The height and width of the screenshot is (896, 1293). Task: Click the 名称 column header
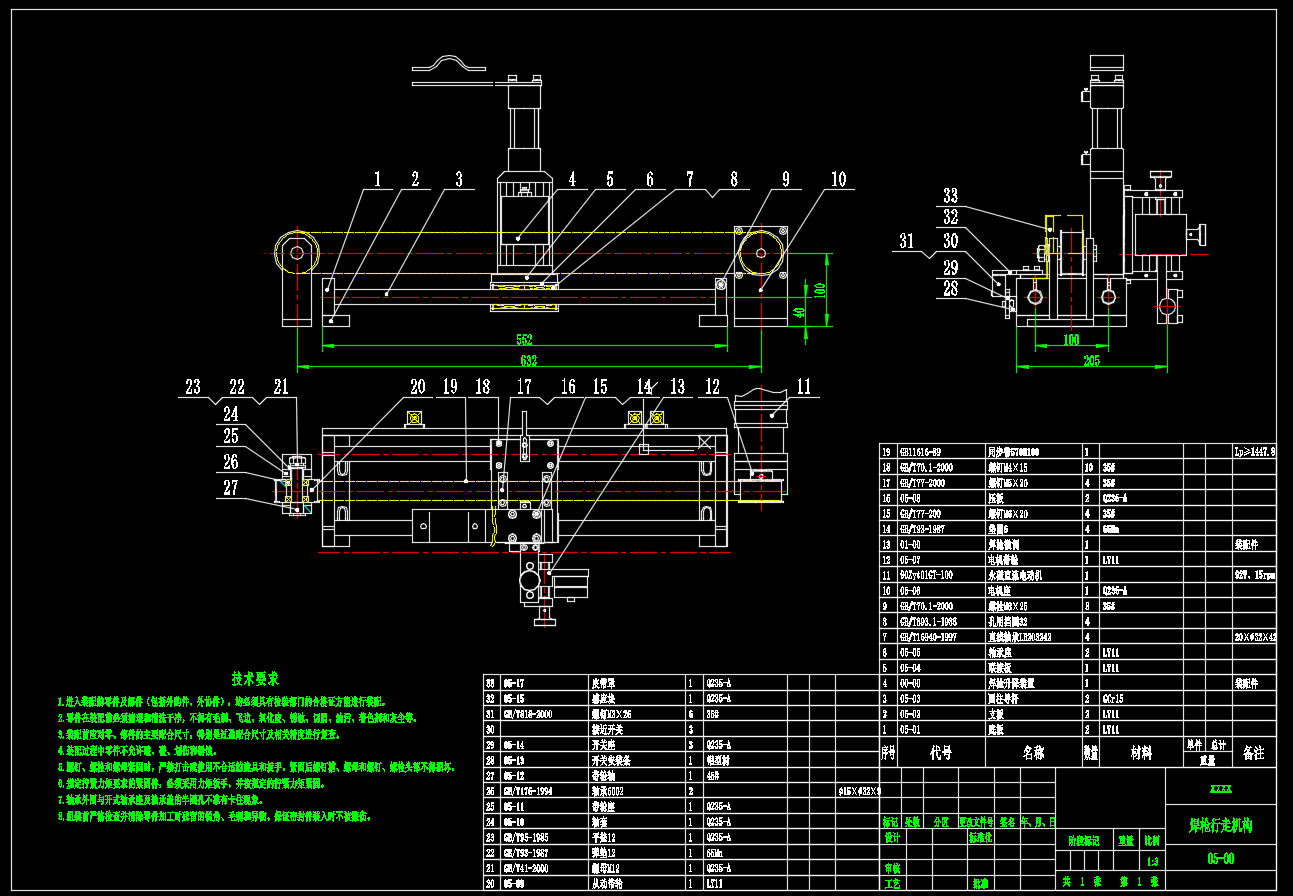(x=1033, y=752)
